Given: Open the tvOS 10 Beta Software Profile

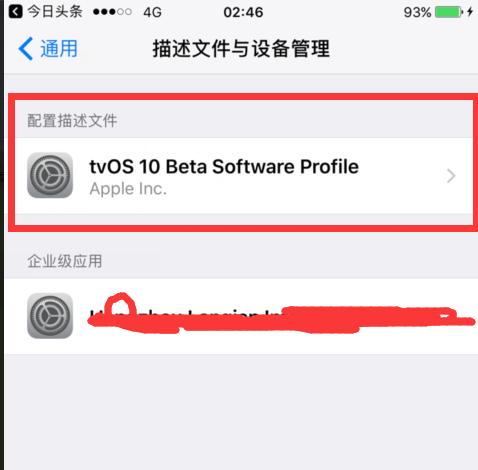Looking at the screenshot, I should click(x=244, y=176).
